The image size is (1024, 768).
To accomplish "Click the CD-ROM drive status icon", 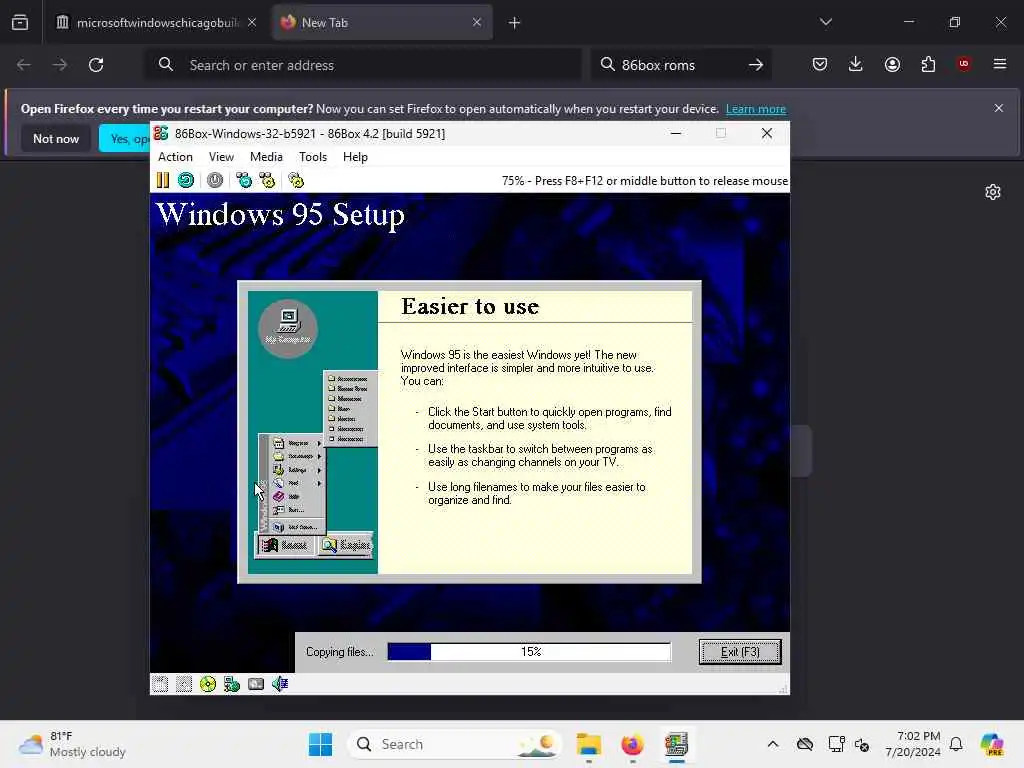I will 208,684.
